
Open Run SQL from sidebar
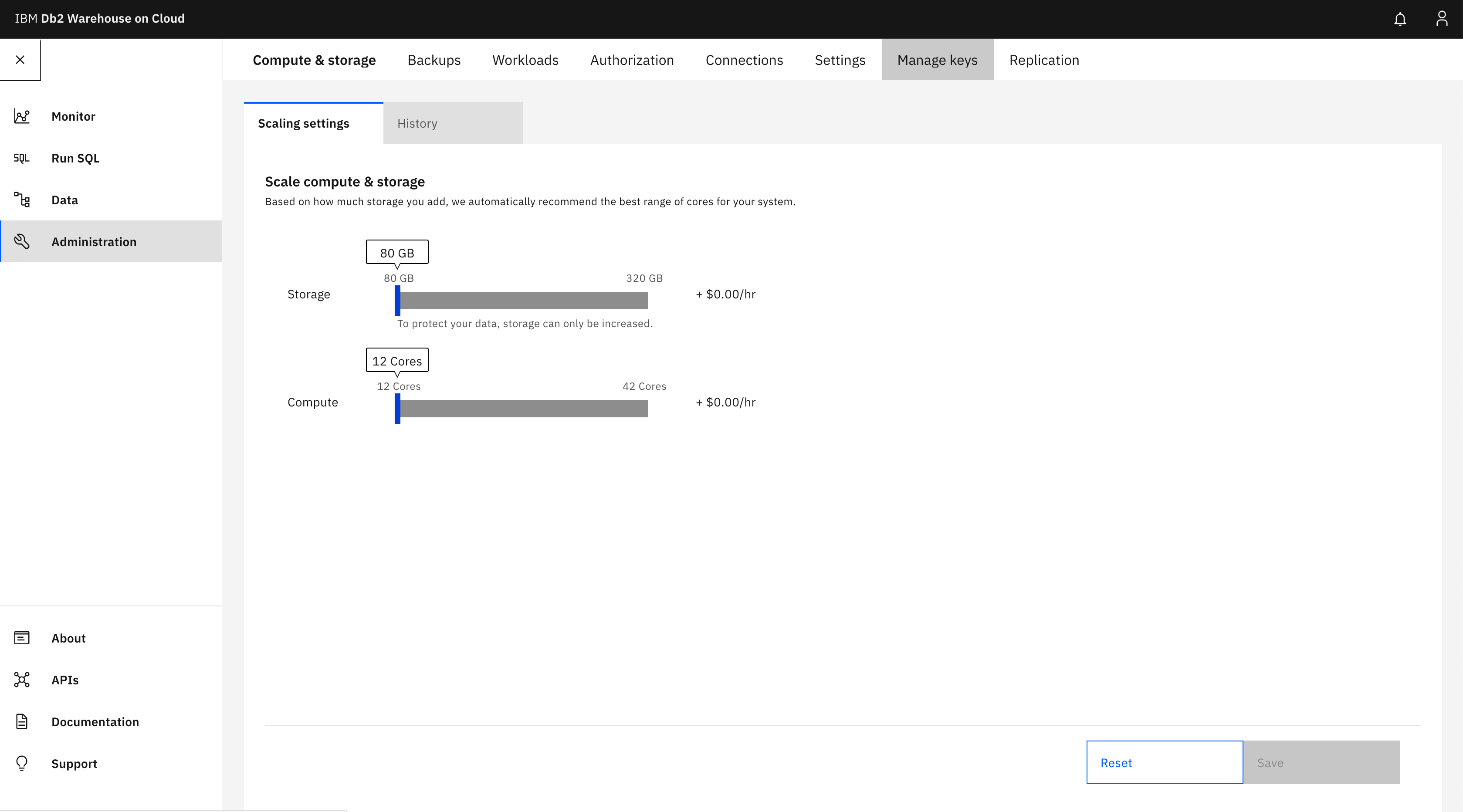[x=112, y=159]
